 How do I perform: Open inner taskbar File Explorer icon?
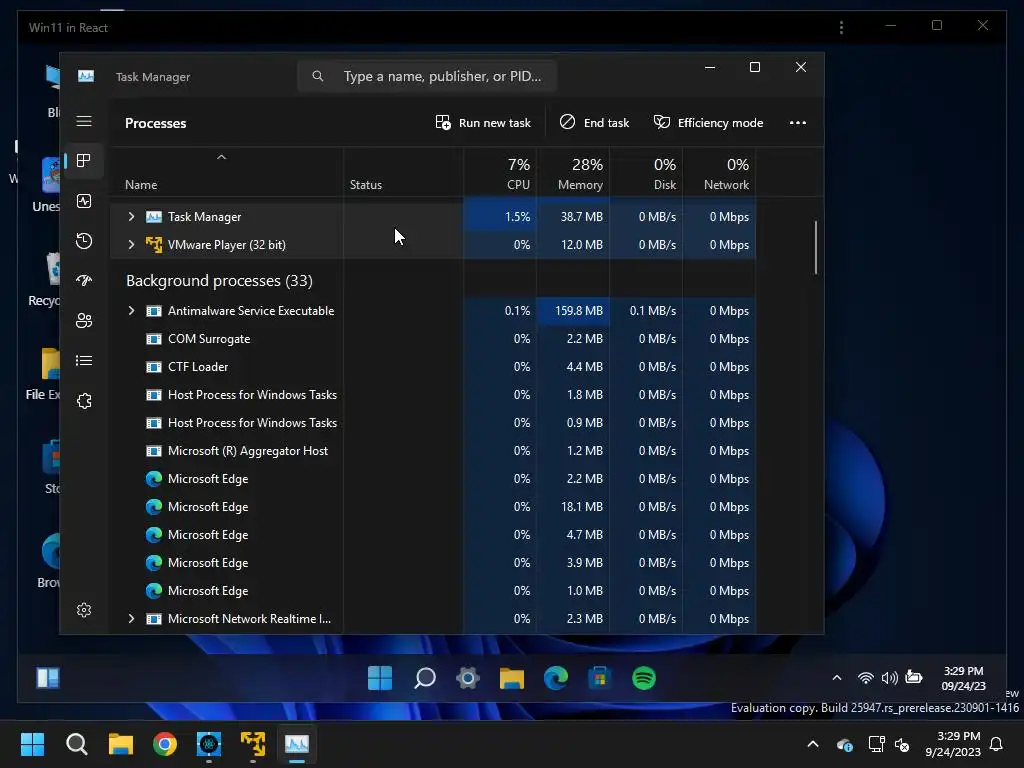[x=511, y=678]
